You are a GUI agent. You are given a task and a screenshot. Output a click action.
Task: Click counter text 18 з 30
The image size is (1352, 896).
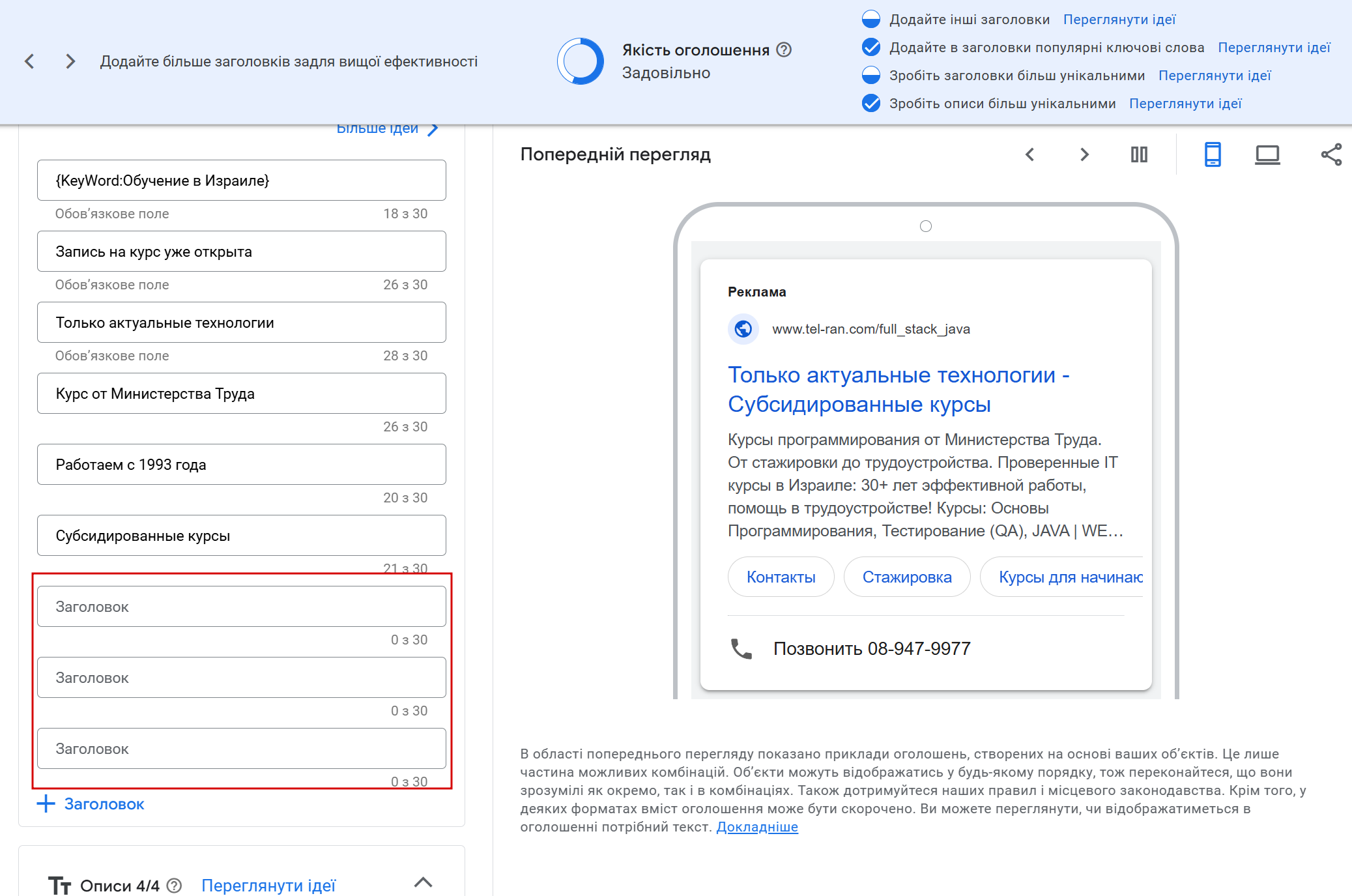pos(405,214)
